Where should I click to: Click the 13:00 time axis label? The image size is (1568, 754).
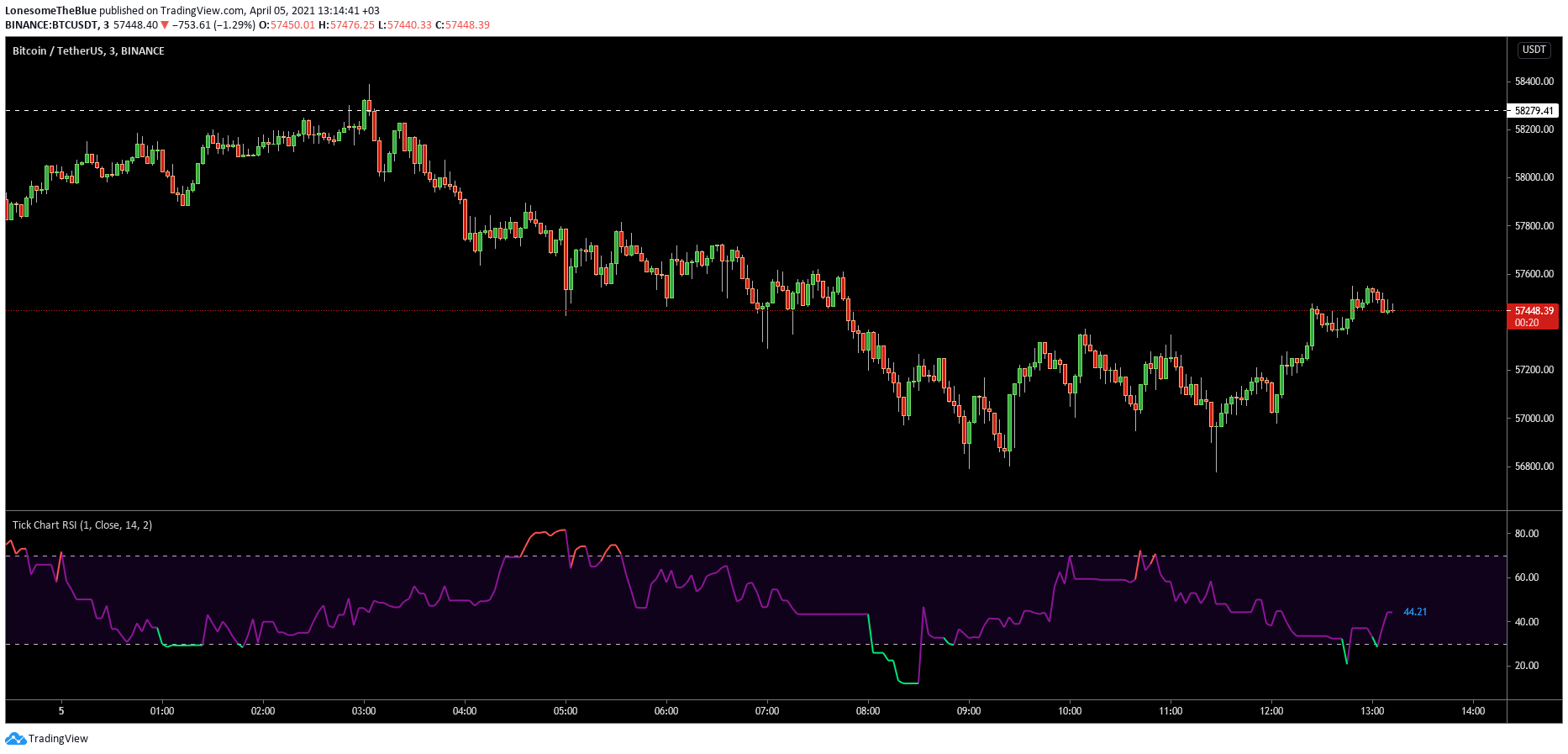click(1372, 711)
